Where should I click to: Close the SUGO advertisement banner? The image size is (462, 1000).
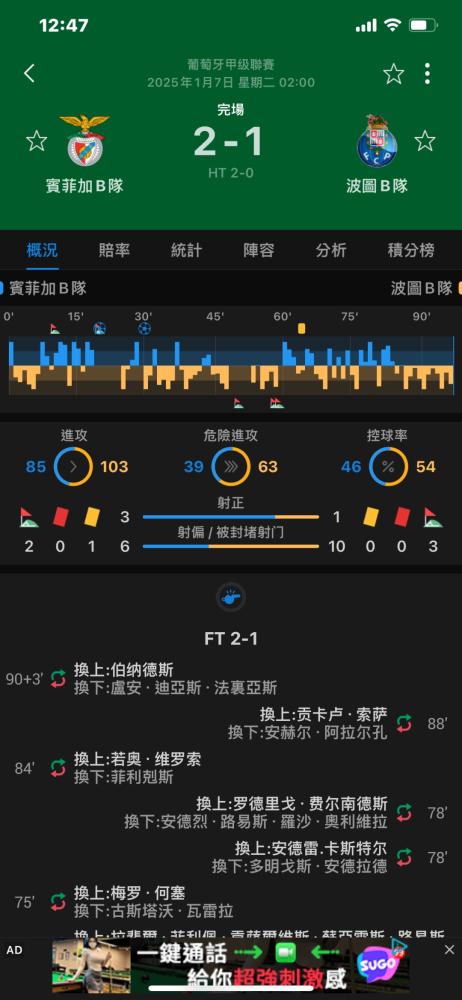[x=449, y=950]
